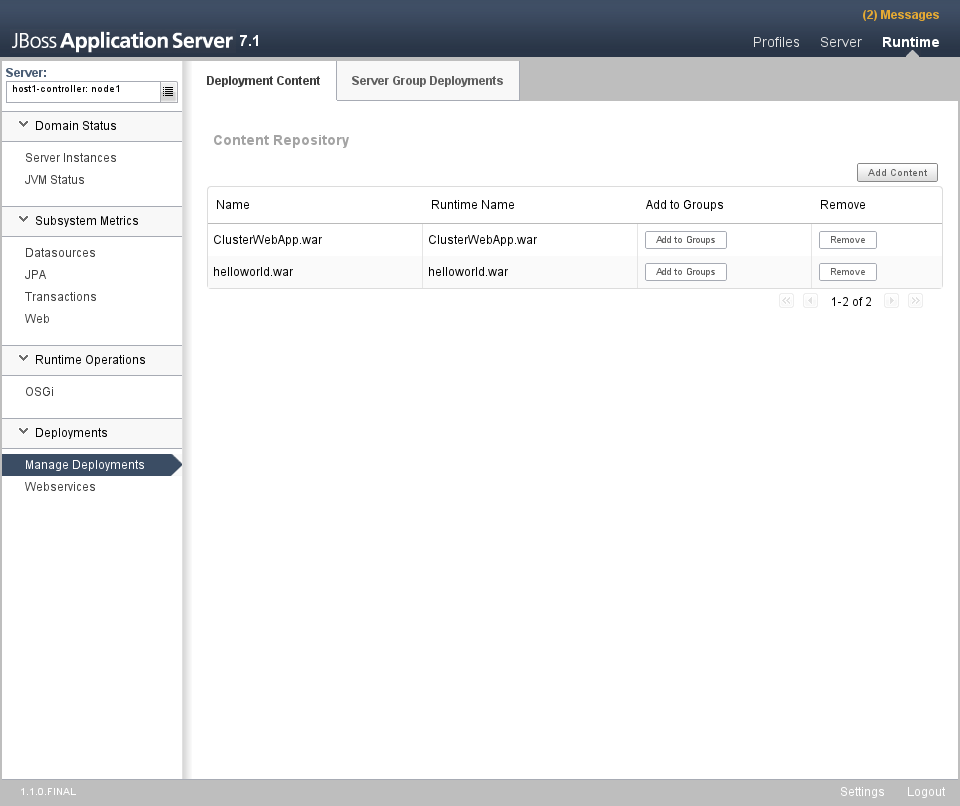This screenshot has height=806, width=960.
Task: Open JVM Status in sidebar
Action: (54, 180)
